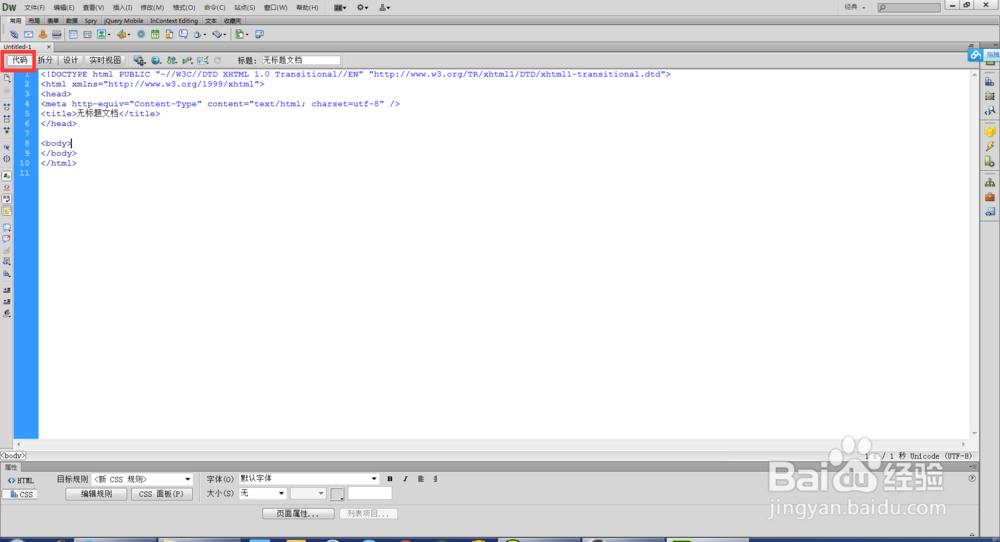Open the Head dropdown in the Insert bar
Image resolution: width=1000 pixels, height=542 pixels.
(199, 34)
